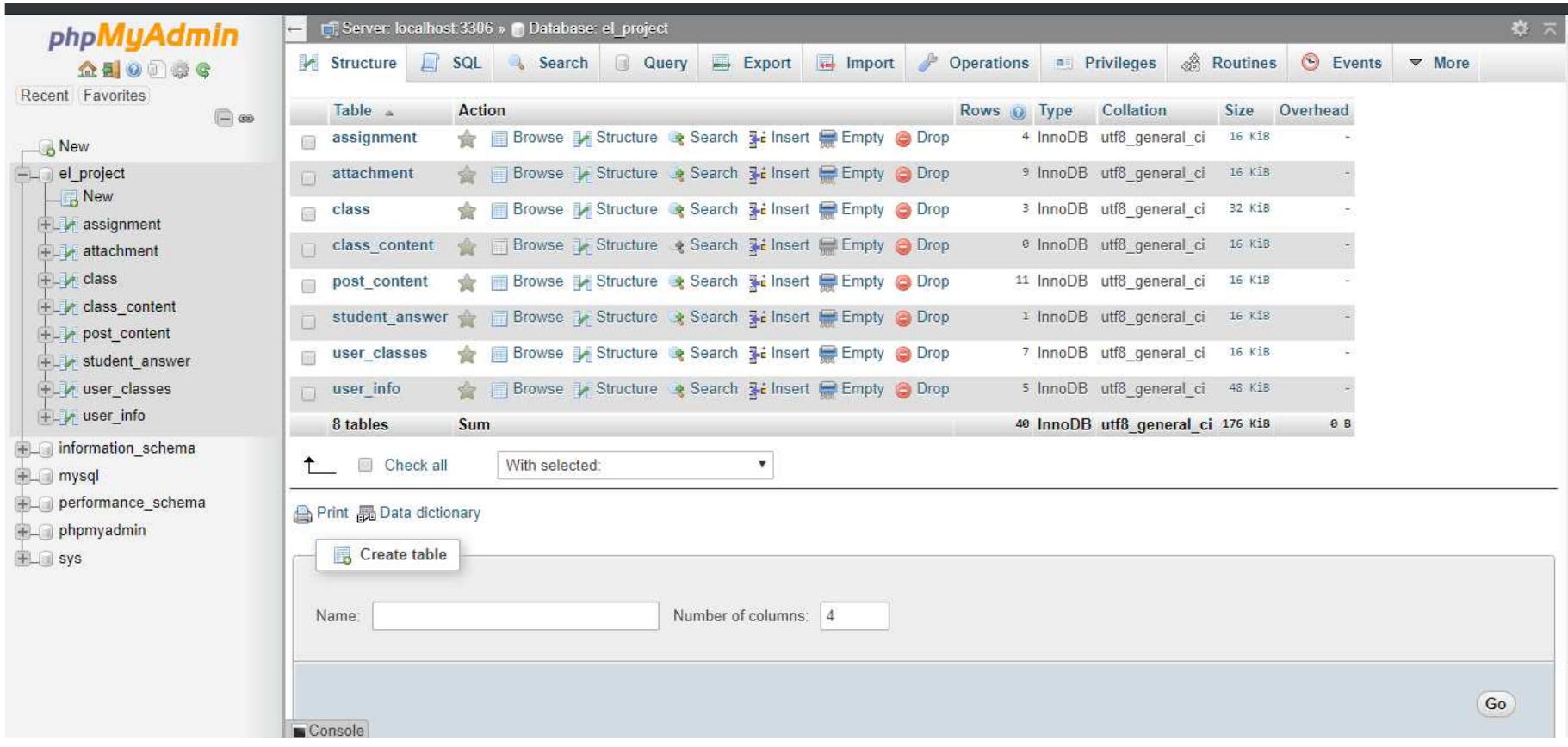Click the favorite star for the assignment table
This screenshot has width=1568, height=747.
click(x=467, y=139)
